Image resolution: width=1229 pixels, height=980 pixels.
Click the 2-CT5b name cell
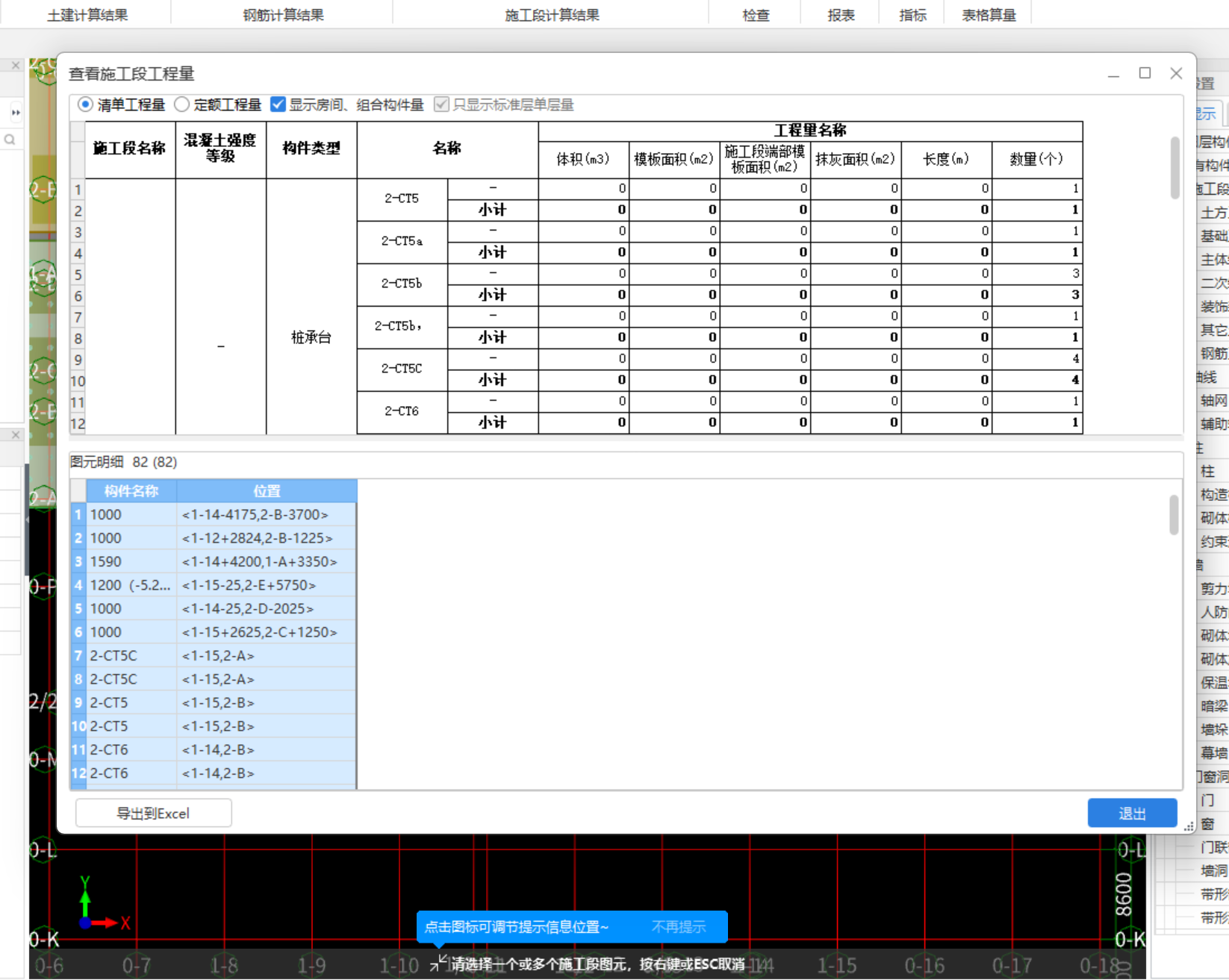[x=402, y=284]
